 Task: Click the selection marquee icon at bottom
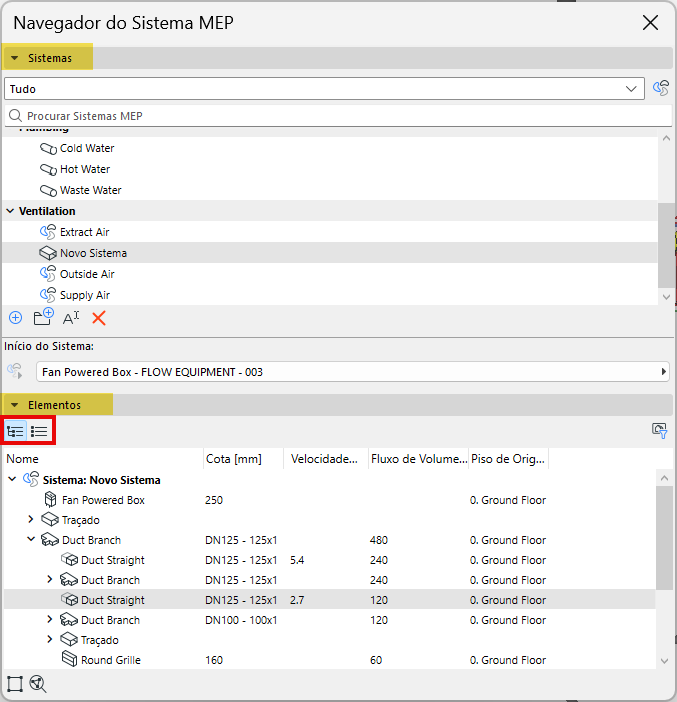[x=15, y=684]
